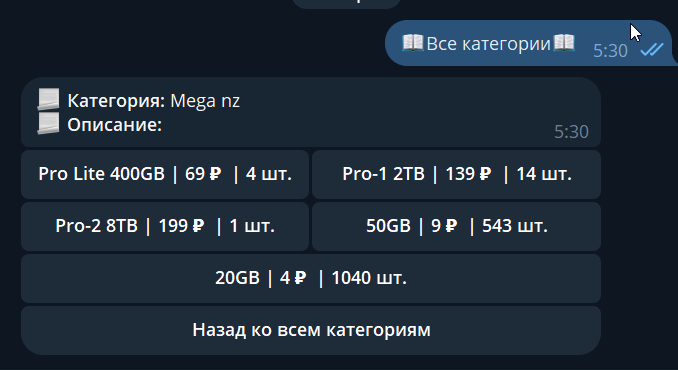Click the 5:30 timestamp of the bot message

tap(571, 132)
